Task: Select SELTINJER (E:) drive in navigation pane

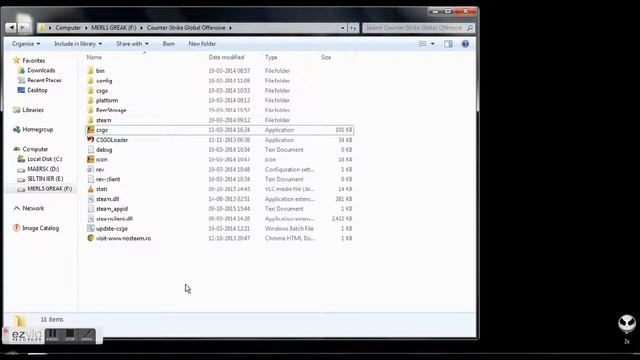Action: pyautogui.click(x=45, y=178)
